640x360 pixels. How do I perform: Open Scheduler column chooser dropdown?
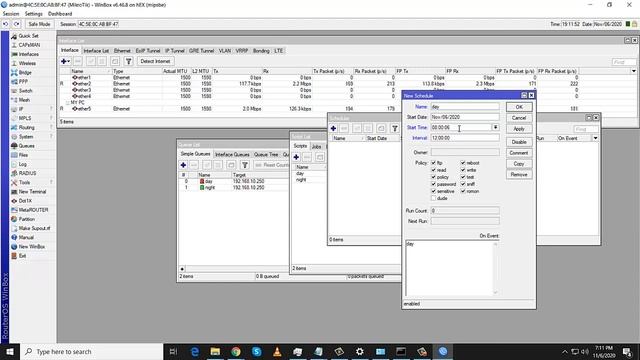click(x=596, y=138)
